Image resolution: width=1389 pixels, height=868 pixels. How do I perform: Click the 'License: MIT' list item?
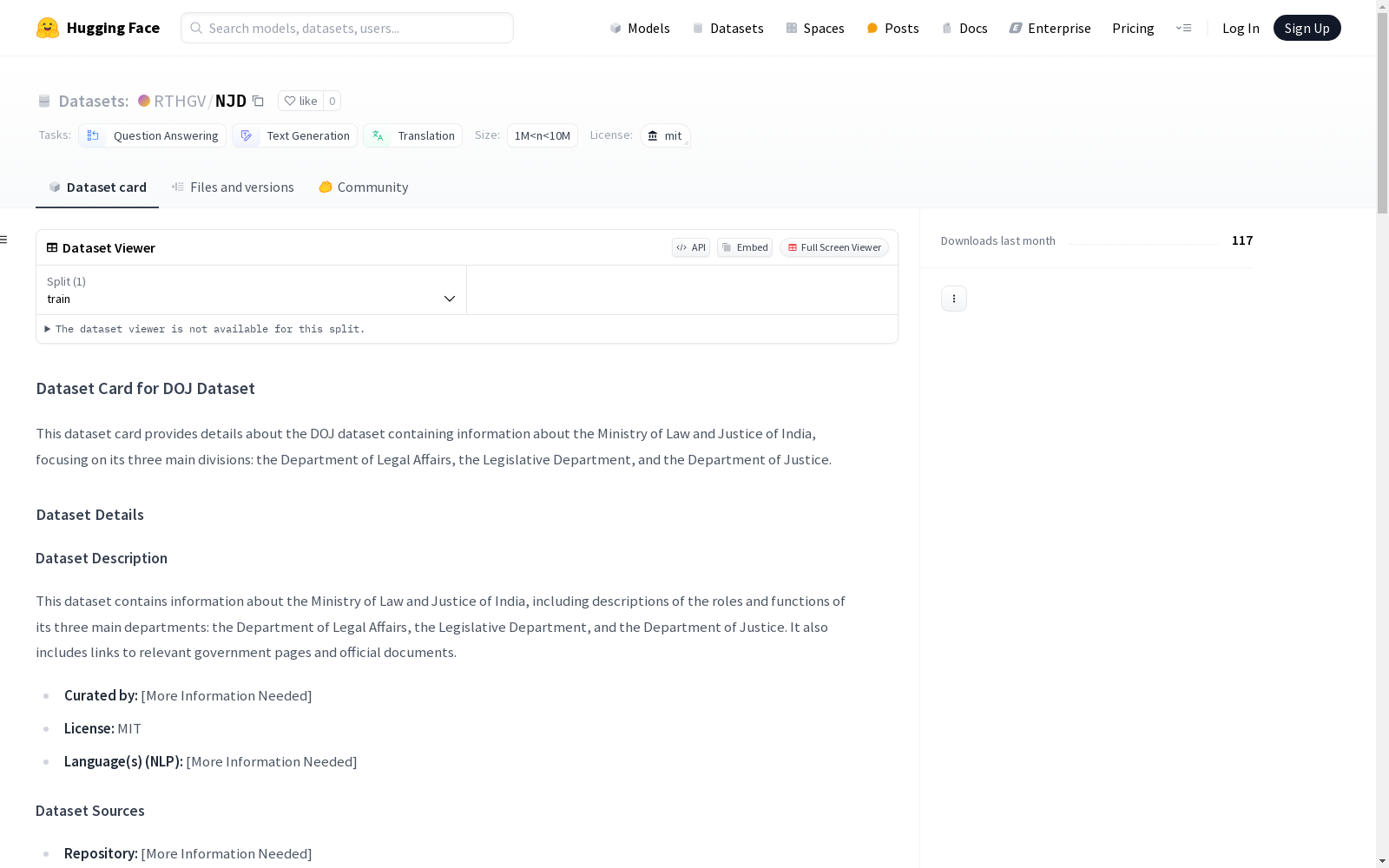pyautogui.click(x=102, y=728)
